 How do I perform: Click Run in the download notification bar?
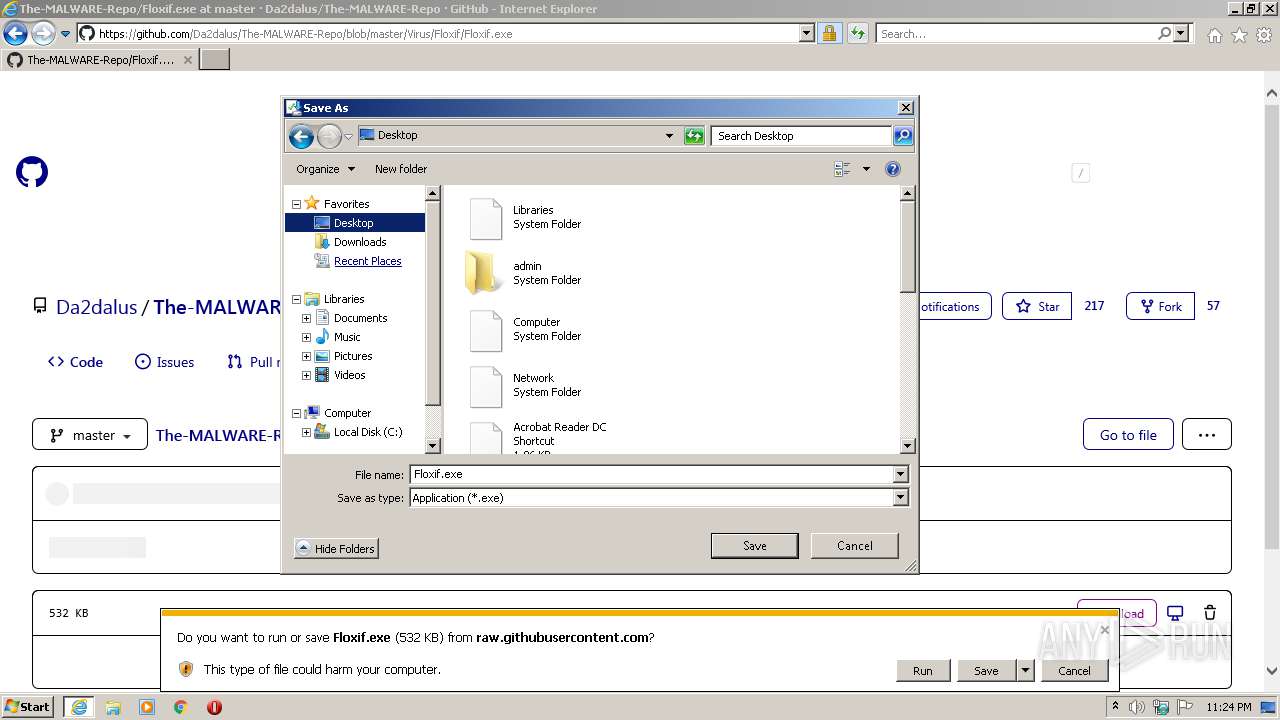923,671
